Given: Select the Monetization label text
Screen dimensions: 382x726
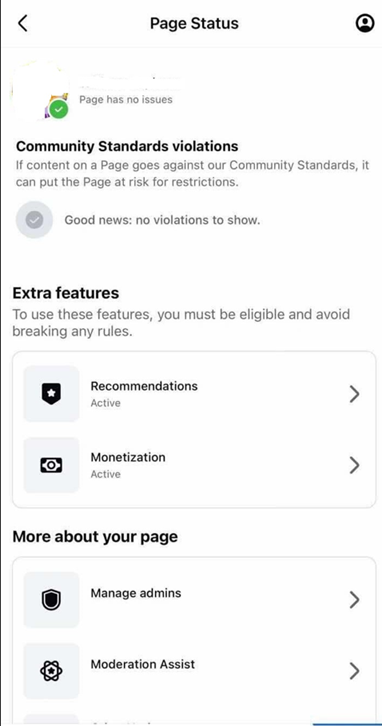Looking at the screenshot, I should [128, 457].
